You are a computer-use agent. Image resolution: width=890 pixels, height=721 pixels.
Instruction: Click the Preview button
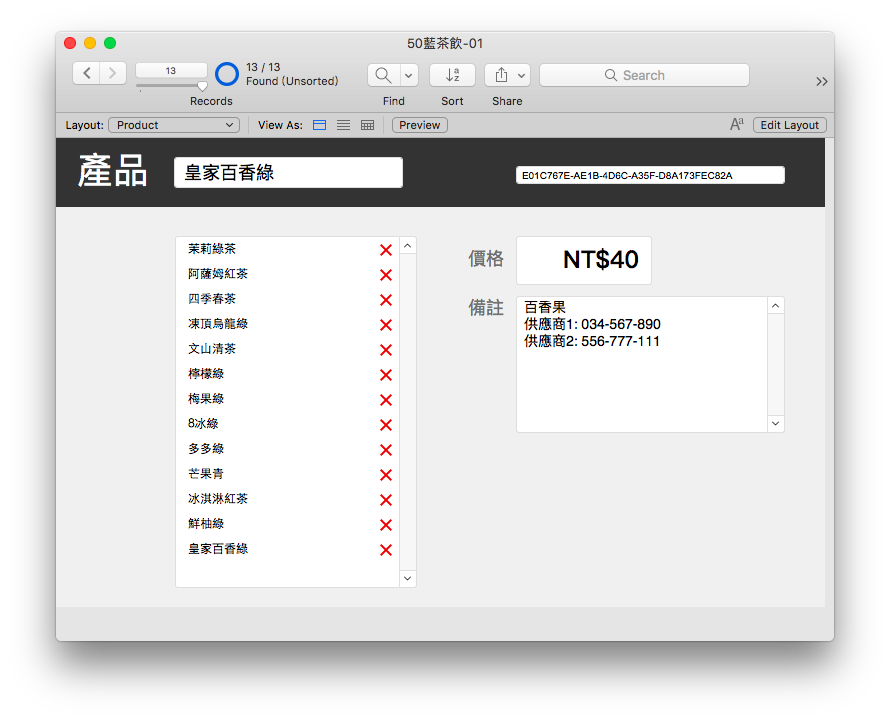pos(419,125)
